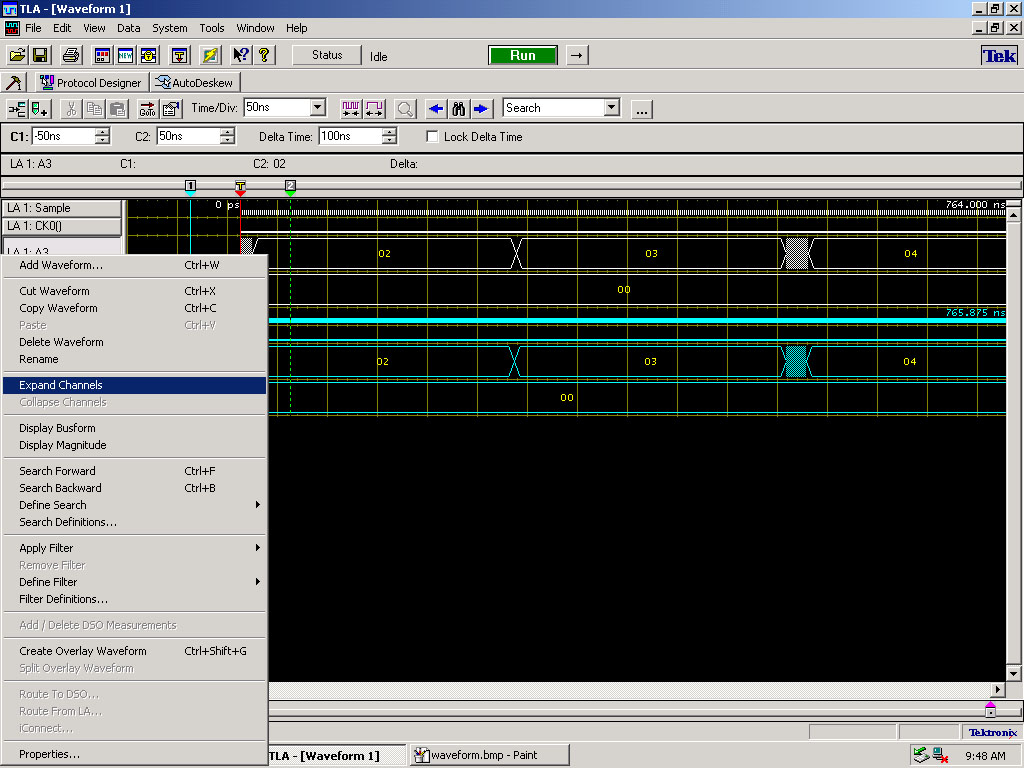Screen dimensions: 1024x768
Task: Open the Protocol Designer
Action: click(x=92, y=83)
